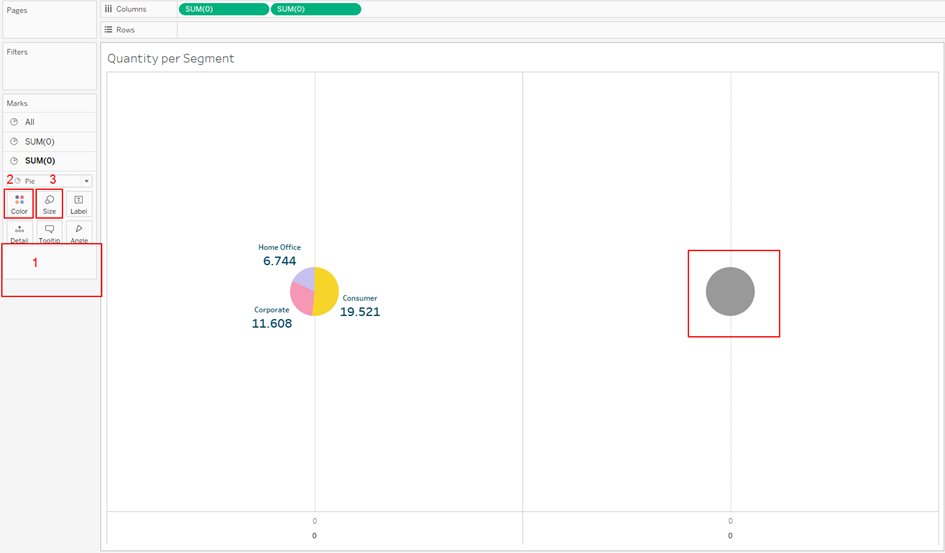Click the 19.521 value label

pyautogui.click(x=360, y=312)
